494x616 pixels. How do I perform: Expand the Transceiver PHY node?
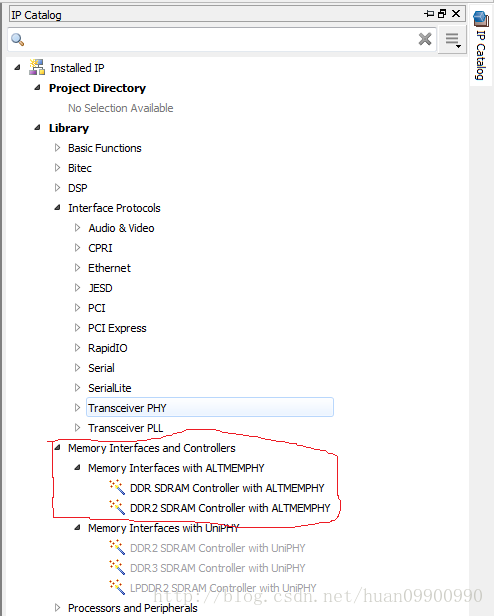tap(77, 407)
